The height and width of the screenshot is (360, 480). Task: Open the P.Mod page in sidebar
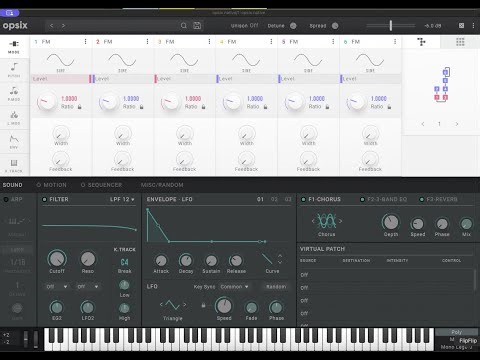[14, 94]
